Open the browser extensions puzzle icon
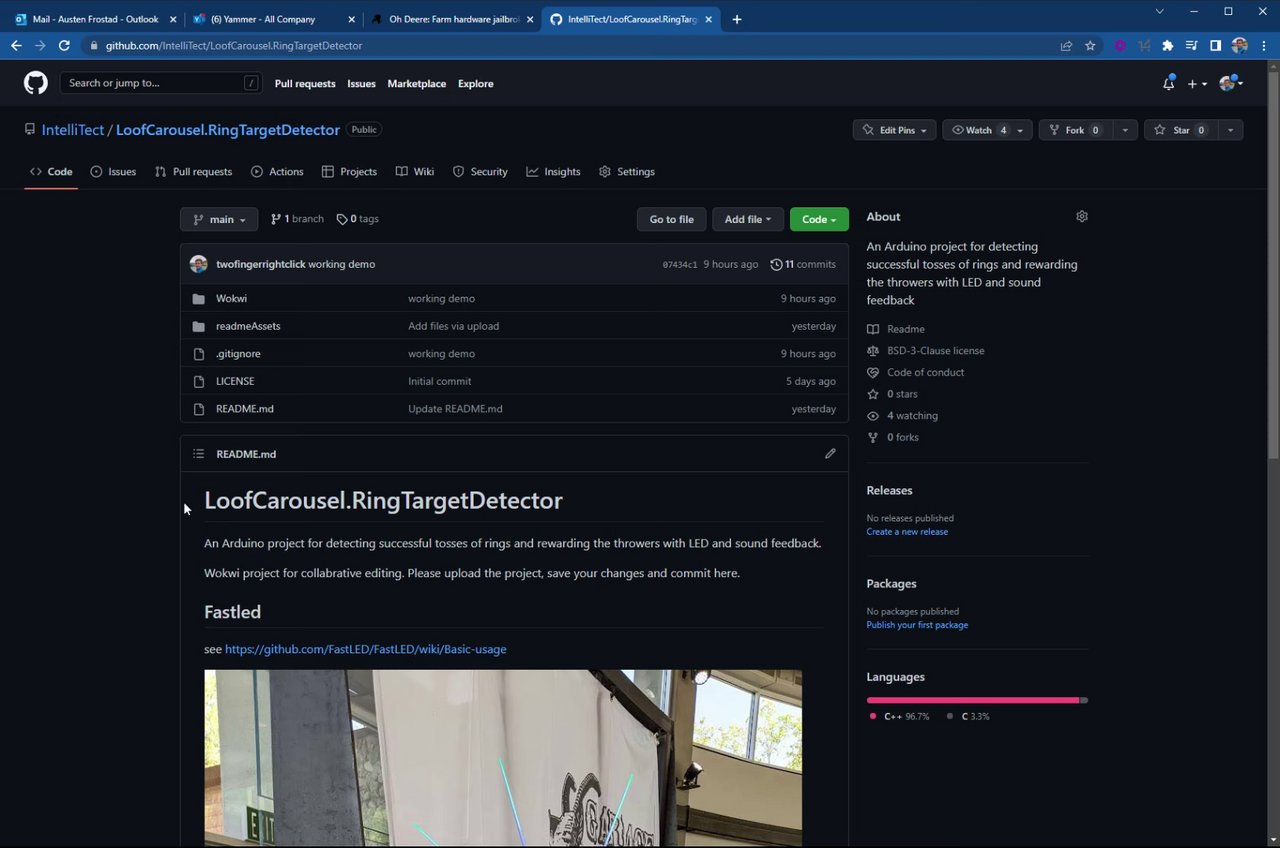 [x=1167, y=45]
